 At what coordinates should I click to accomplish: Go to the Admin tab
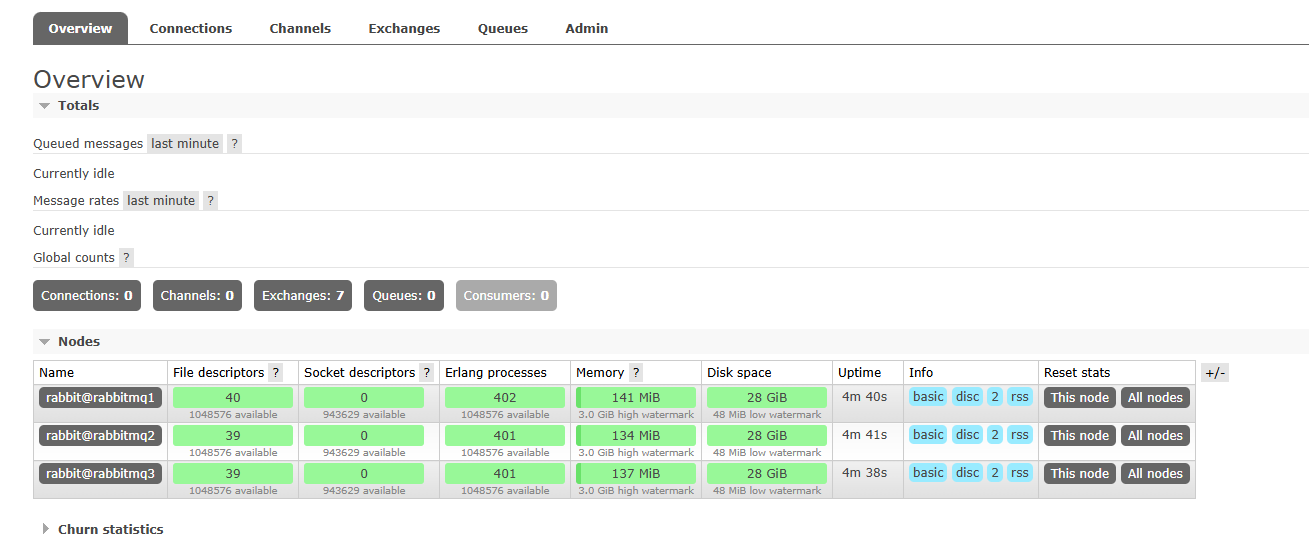click(586, 29)
